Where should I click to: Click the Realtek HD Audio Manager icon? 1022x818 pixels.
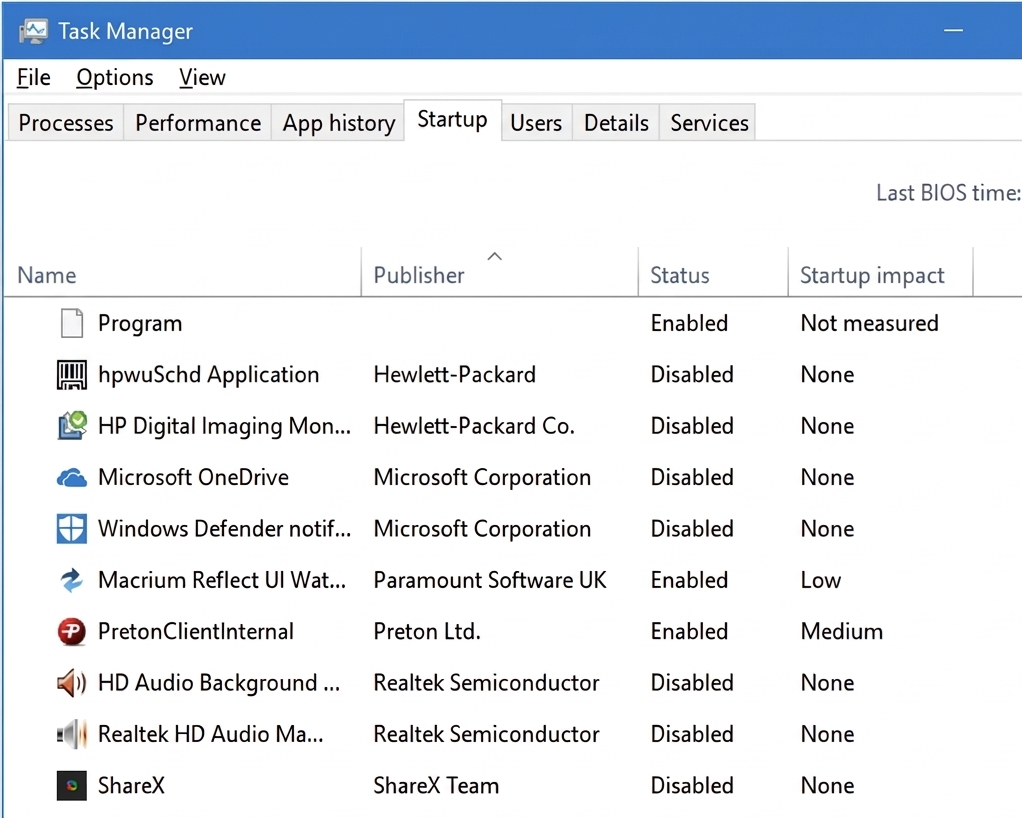click(72, 735)
